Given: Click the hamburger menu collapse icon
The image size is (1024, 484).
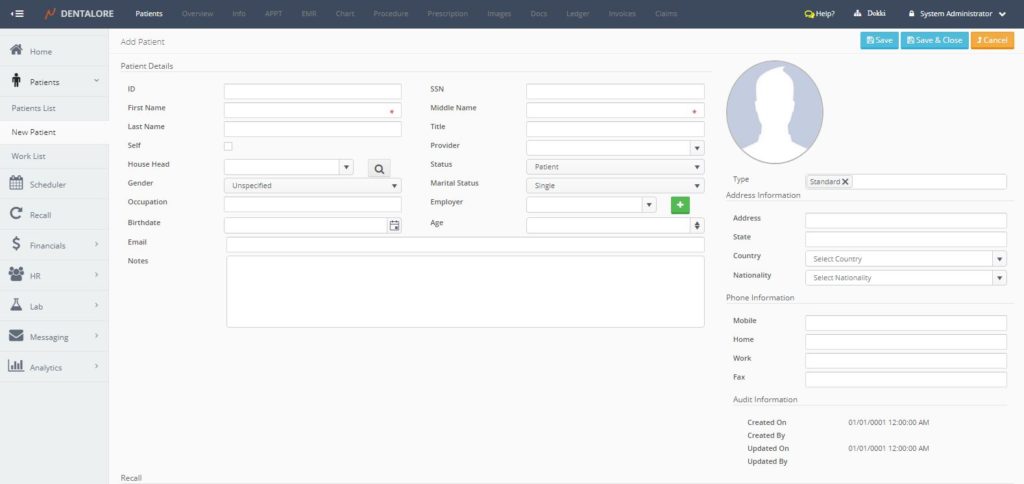Looking at the screenshot, I should click(x=18, y=14).
